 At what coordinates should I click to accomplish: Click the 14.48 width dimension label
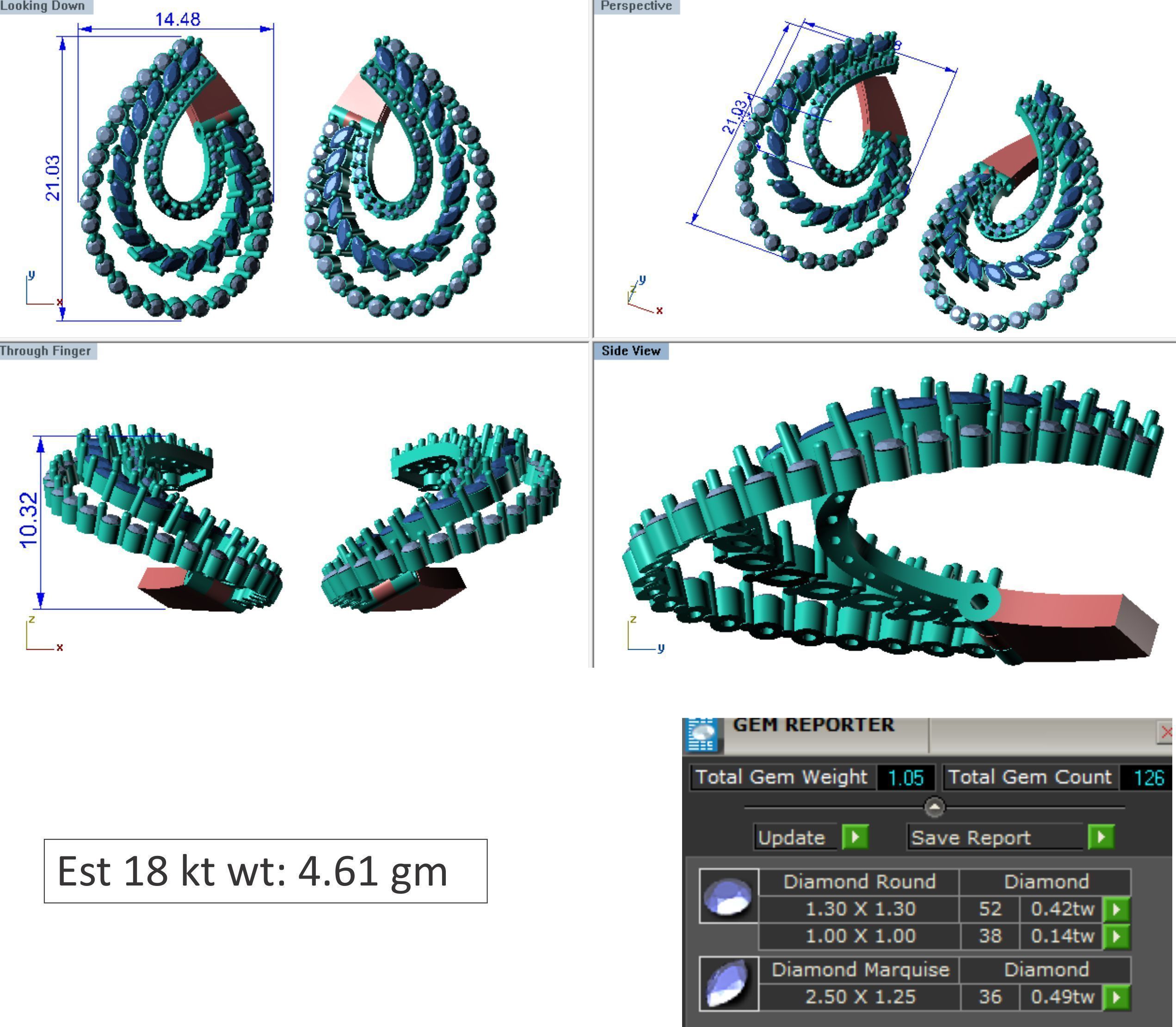click(x=178, y=19)
